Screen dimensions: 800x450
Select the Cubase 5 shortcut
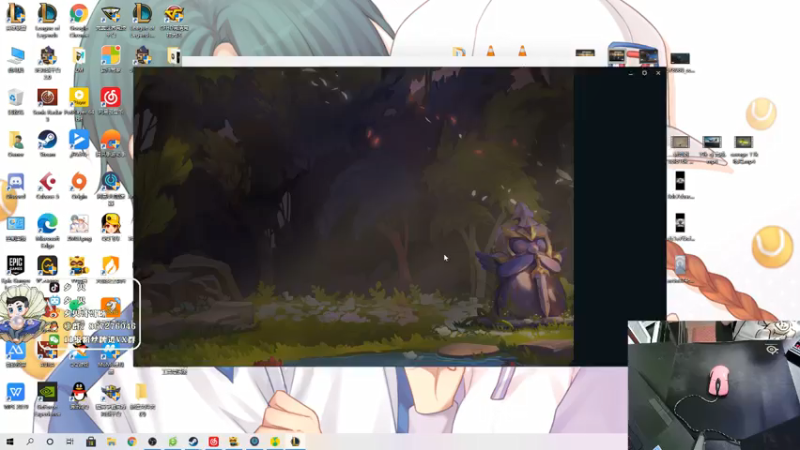[x=47, y=182]
